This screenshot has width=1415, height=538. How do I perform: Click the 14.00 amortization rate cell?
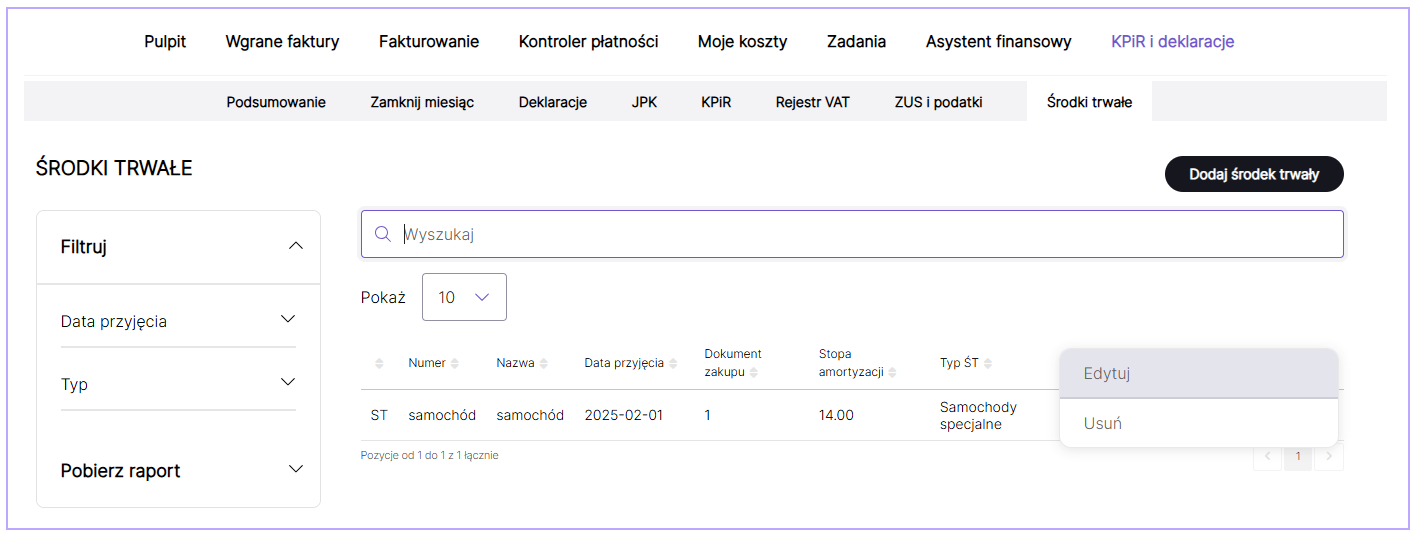click(836, 415)
